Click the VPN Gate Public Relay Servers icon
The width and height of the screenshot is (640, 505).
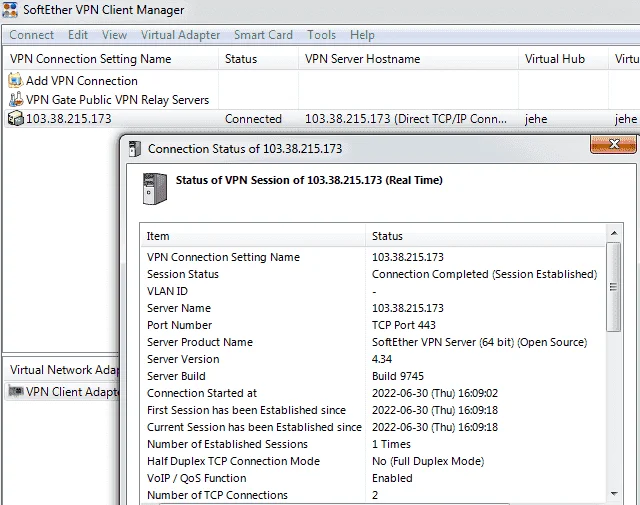(16, 99)
